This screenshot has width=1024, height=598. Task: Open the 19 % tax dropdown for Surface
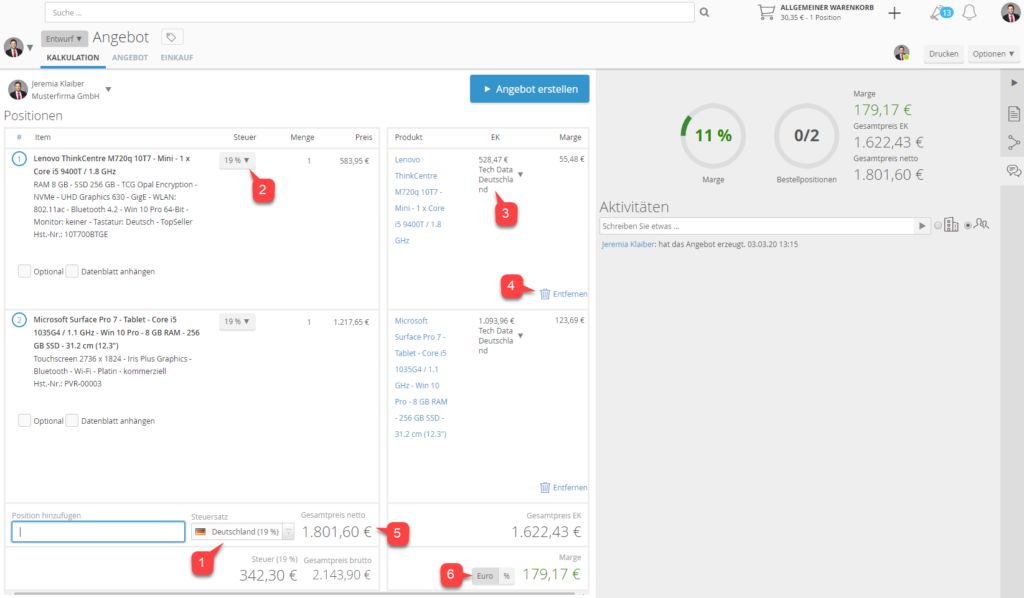[x=236, y=321]
